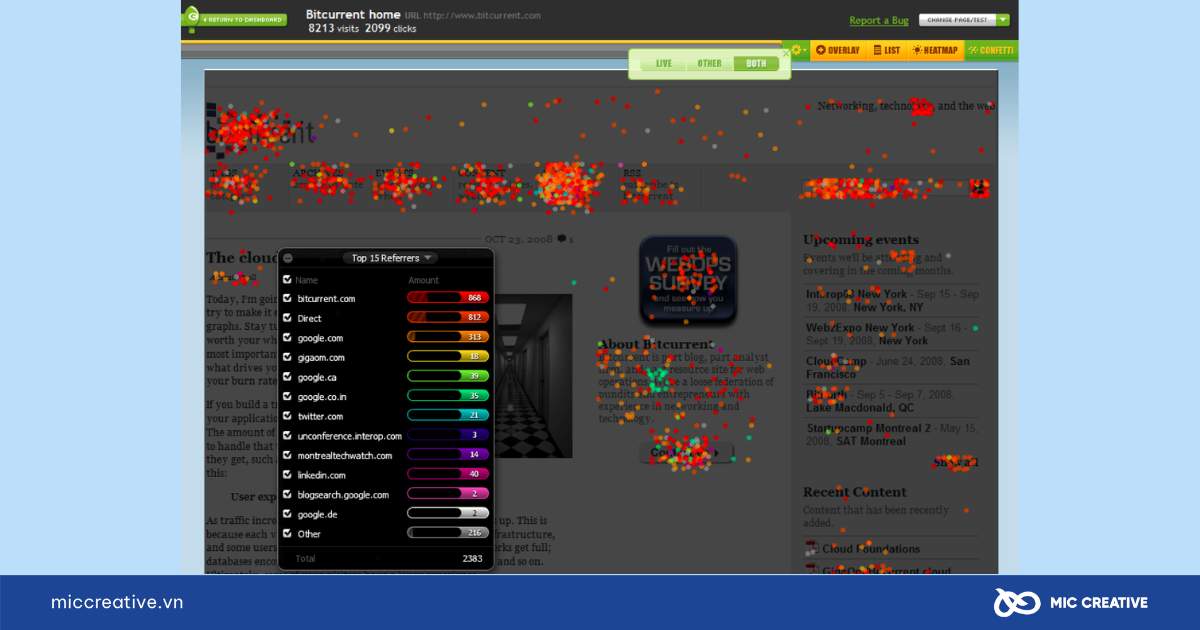The height and width of the screenshot is (630, 1200).
Task: Open the Change Page/Test dropdown
Action: [964, 20]
